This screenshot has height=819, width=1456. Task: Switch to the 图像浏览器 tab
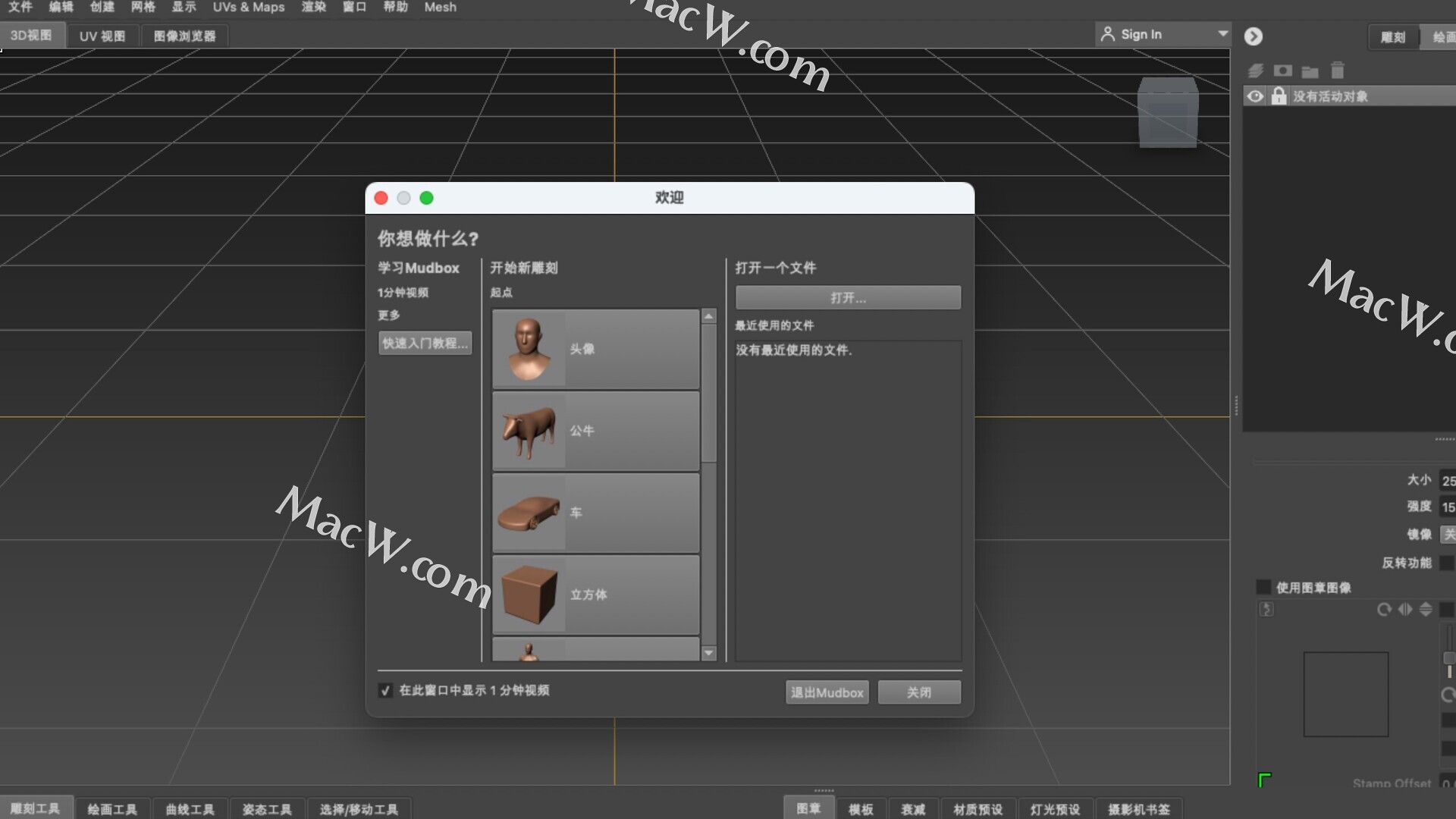click(x=184, y=36)
